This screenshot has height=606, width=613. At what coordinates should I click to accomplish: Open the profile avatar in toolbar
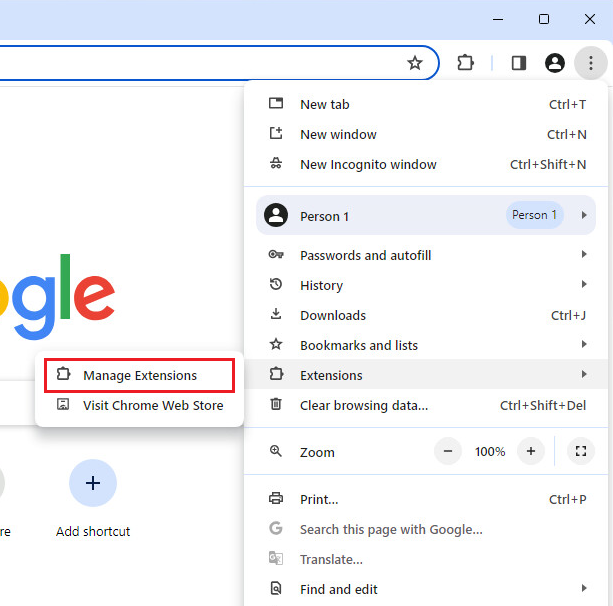(x=555, y=63)
